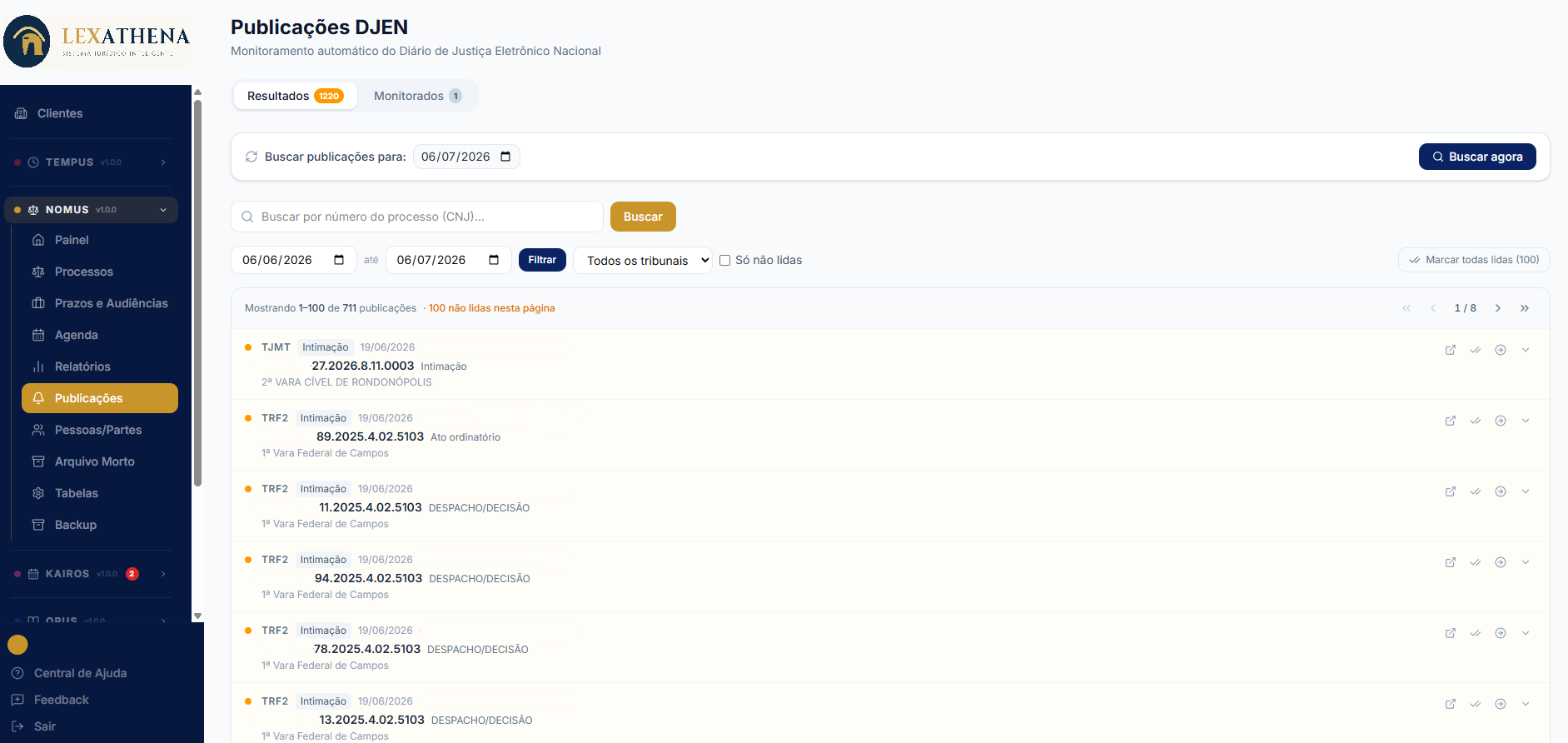
Task: Click refresh icon beside Buscar publicações para
Action: coord(251,157)
